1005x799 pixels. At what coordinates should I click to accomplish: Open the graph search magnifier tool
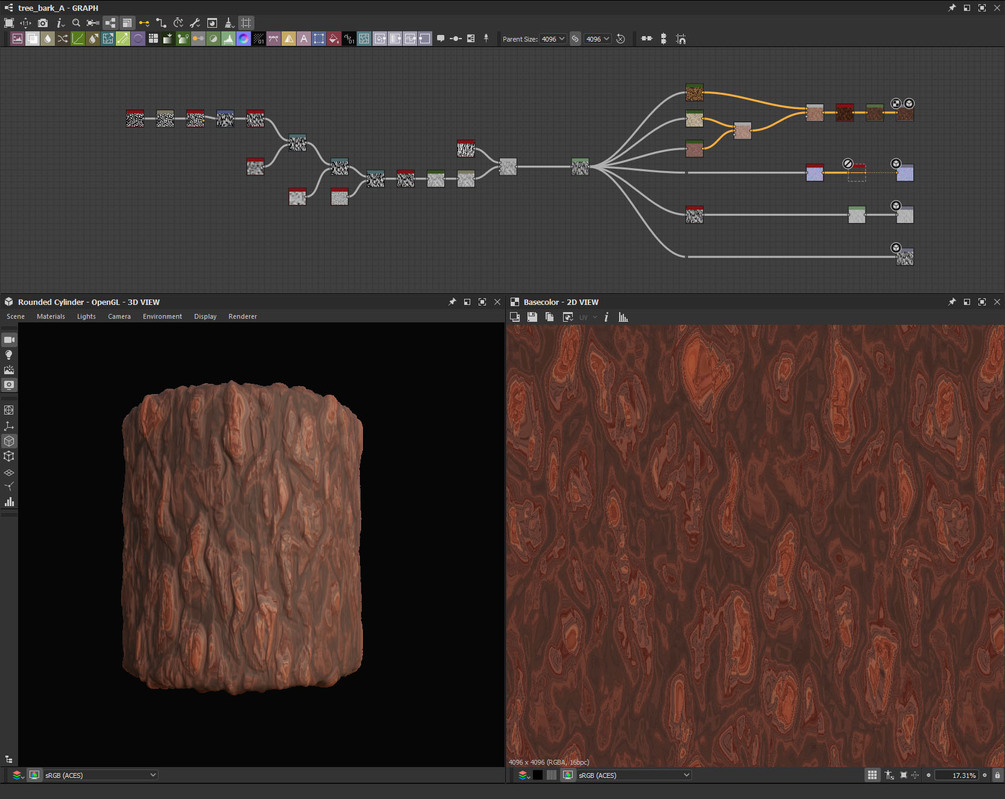pos(76,23)
